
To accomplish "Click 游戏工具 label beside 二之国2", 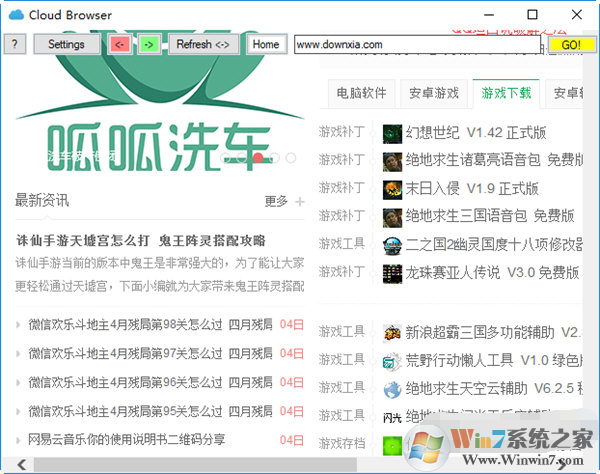I will click(x=341, y=244).
